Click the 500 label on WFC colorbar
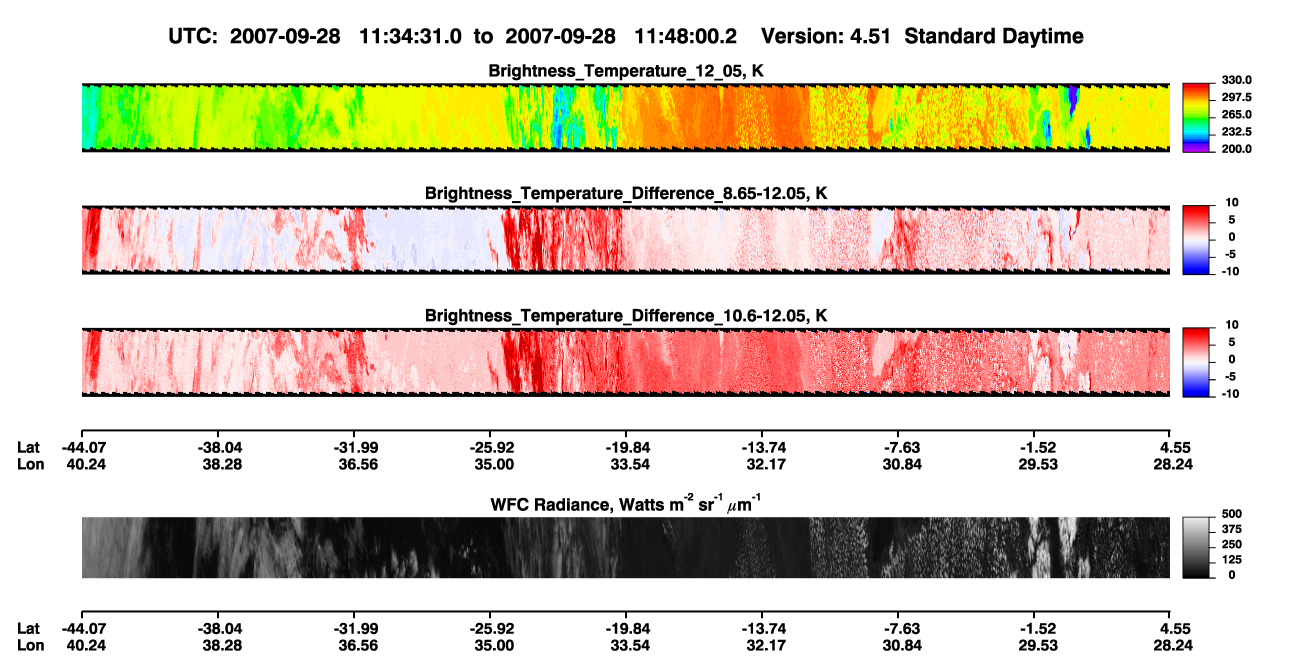The width and height of the screenshot is (1300, 667). point(1232,515)
